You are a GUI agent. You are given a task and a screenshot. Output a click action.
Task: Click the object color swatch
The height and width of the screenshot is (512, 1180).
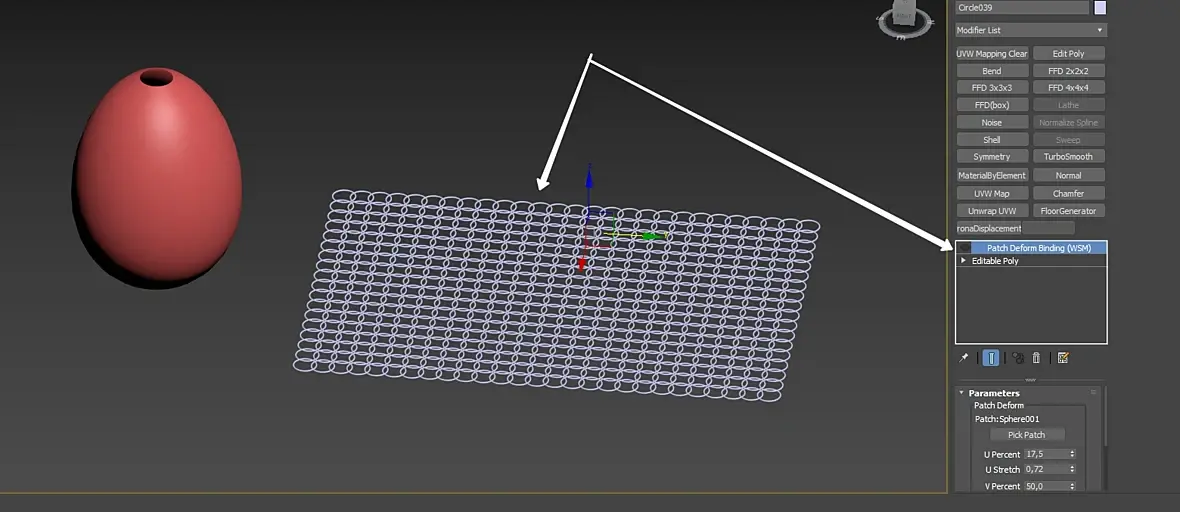(x=1100, y=8)
